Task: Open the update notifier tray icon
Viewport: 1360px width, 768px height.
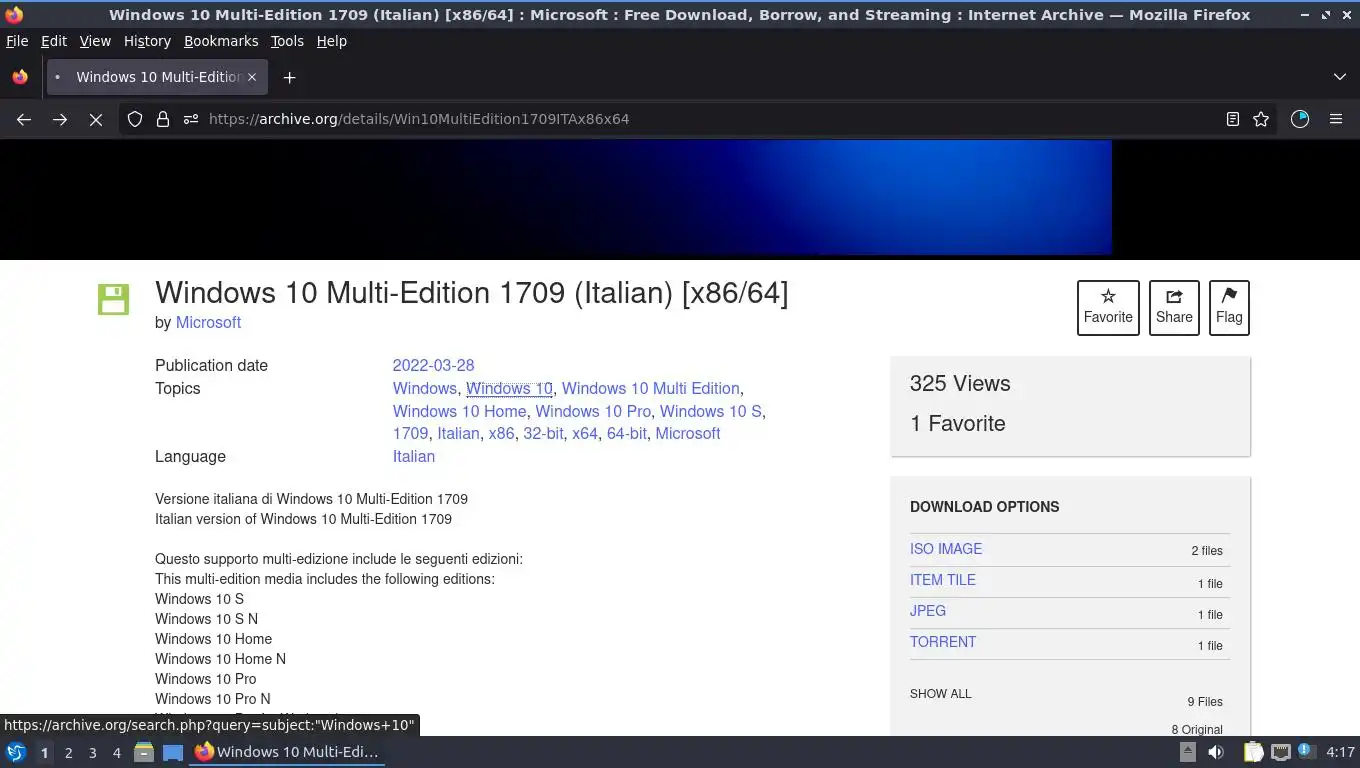Action: pos(1305,751)
